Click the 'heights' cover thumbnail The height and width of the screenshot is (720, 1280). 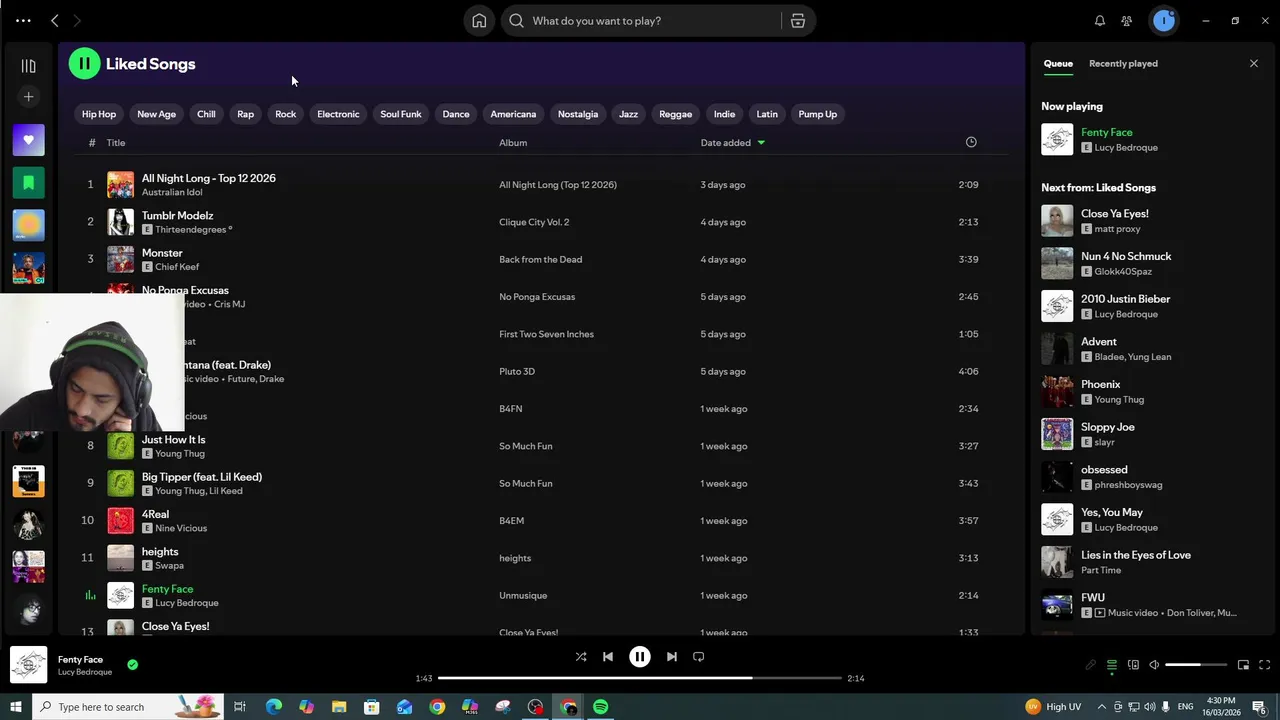tap(120, 558)
